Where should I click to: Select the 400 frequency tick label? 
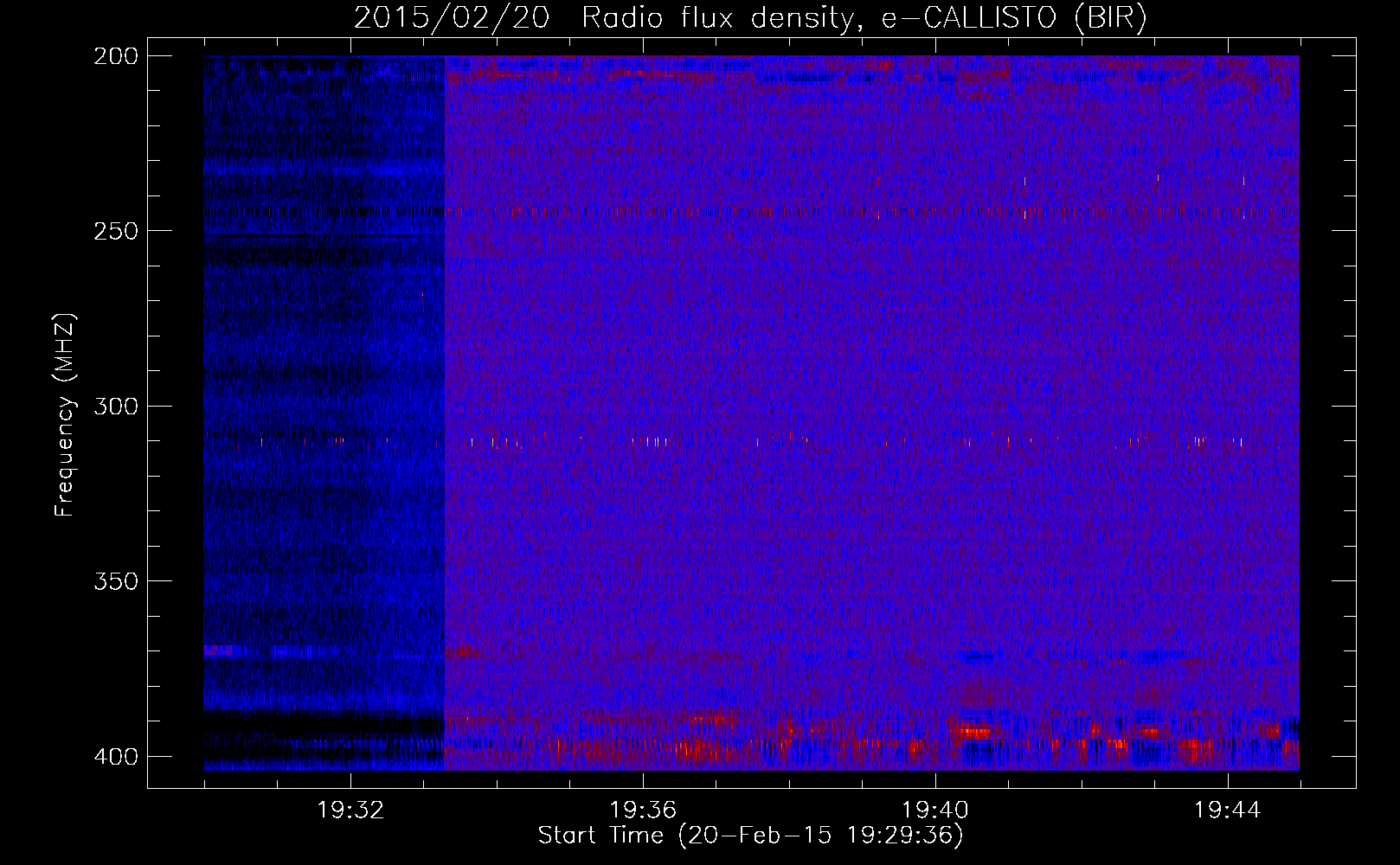[116, 756]
